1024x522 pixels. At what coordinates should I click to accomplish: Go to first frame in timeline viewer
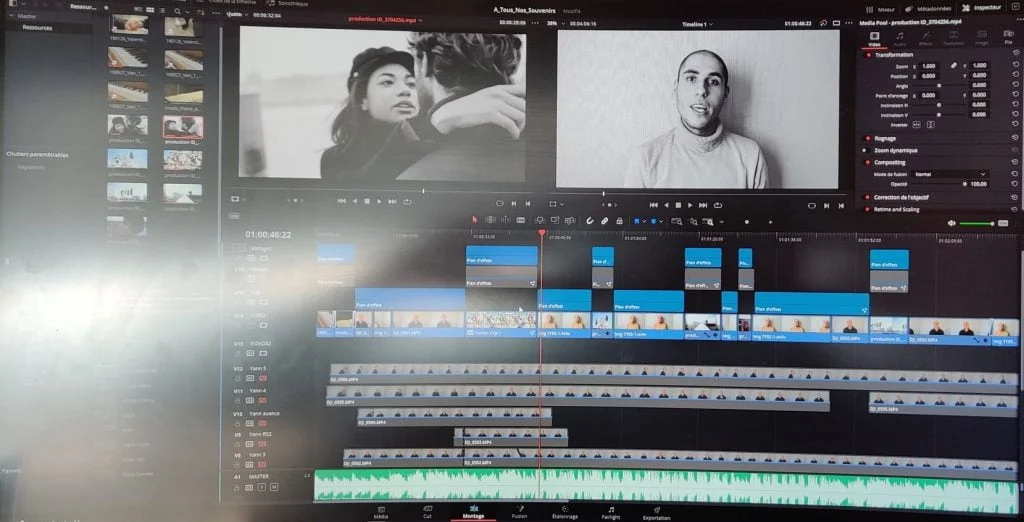[653, 204]
